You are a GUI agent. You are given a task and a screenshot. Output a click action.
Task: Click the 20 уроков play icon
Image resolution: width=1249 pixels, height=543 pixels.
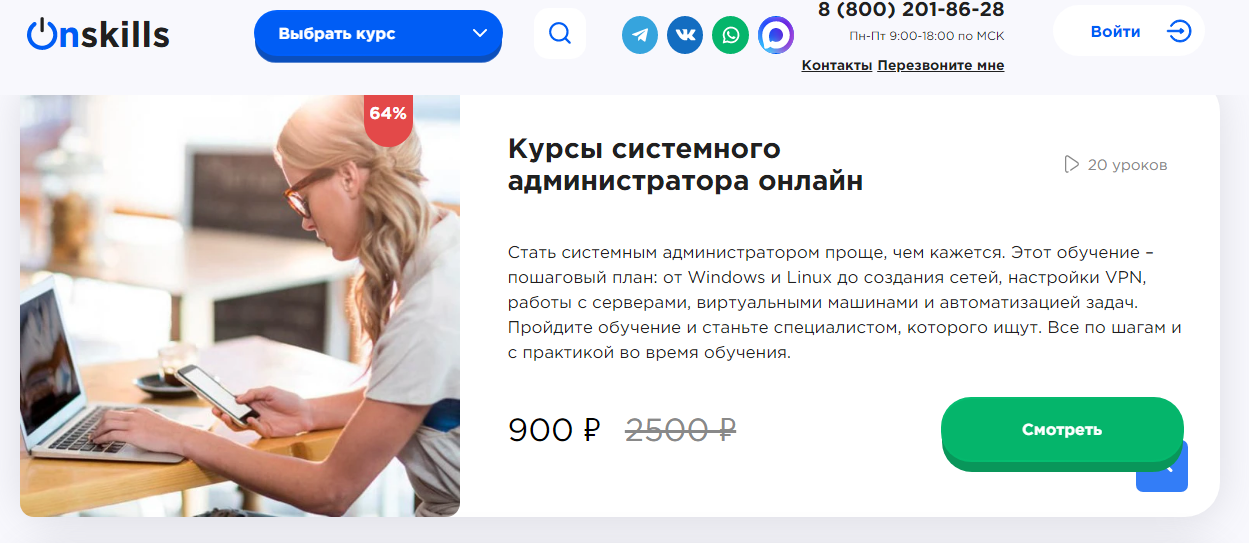tap(1072, 164)
